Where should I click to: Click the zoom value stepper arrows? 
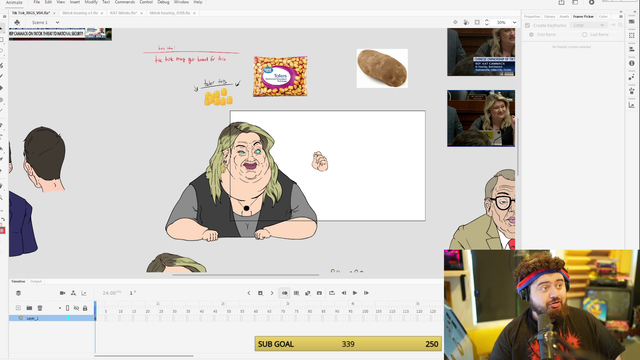[x=487, y=22]
